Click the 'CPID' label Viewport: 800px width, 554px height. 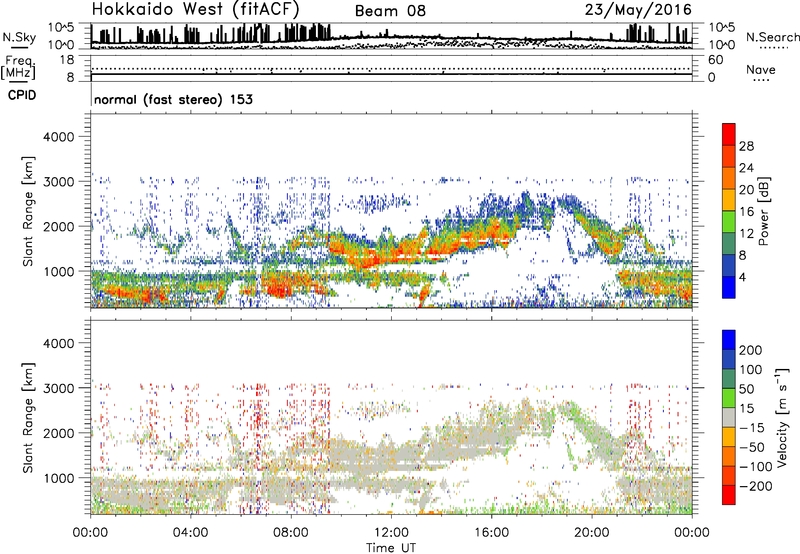pos(22,95)
